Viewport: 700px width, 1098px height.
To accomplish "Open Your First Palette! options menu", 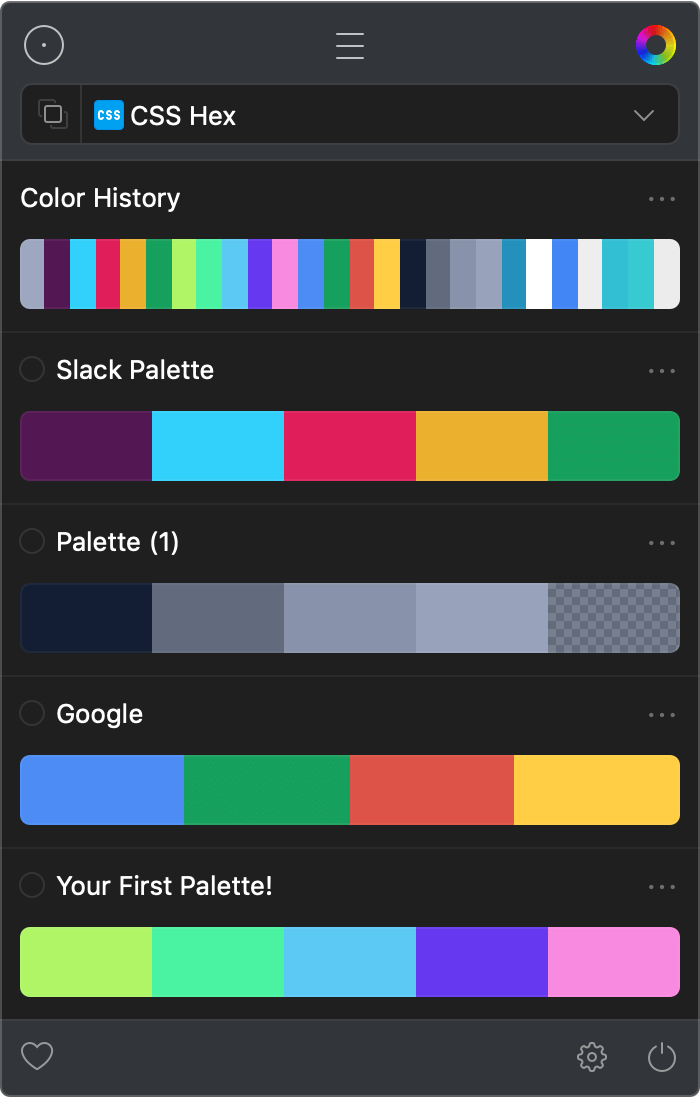I will (661, 887).
